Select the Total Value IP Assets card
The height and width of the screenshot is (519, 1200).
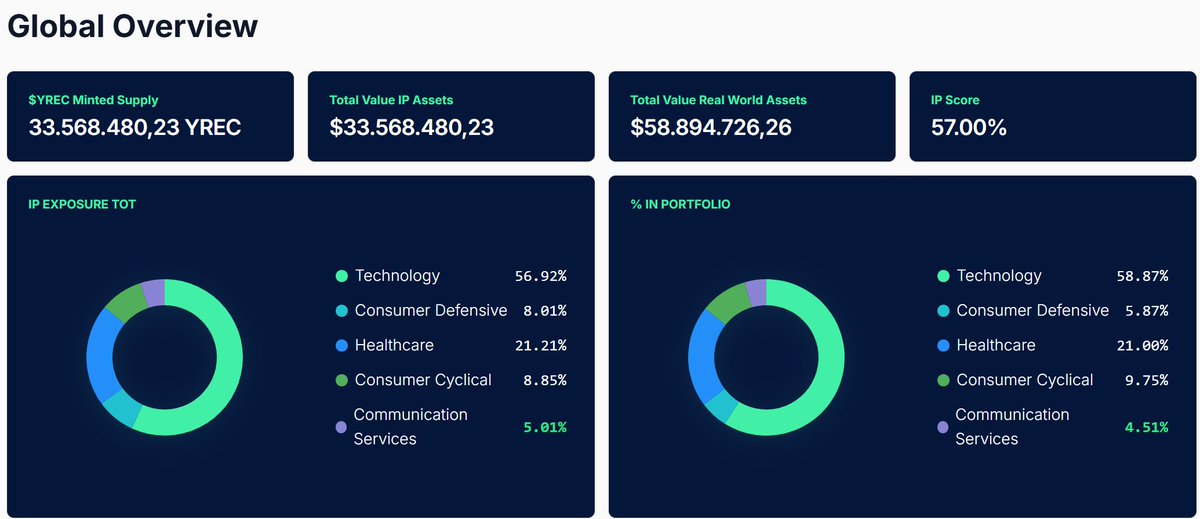pyautogui.click(x=451, y=116)
